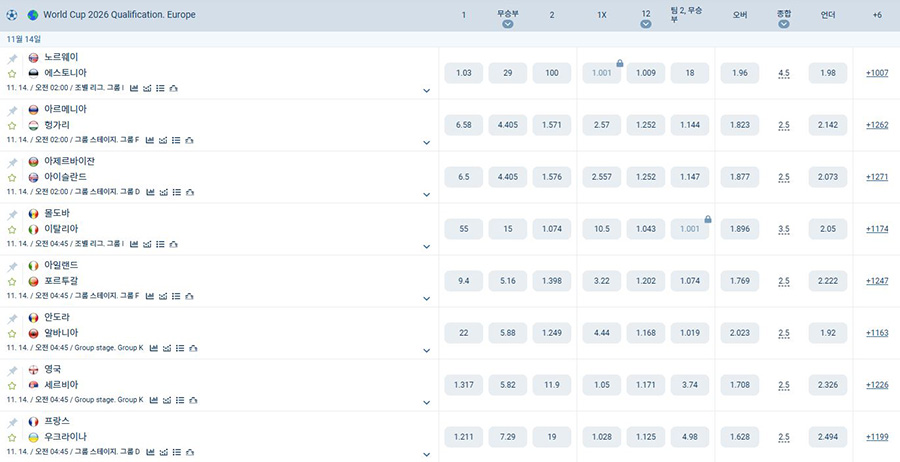Open the 12 double chance column dropdown
Screen dimensions: 900x462
pos(646,24)
